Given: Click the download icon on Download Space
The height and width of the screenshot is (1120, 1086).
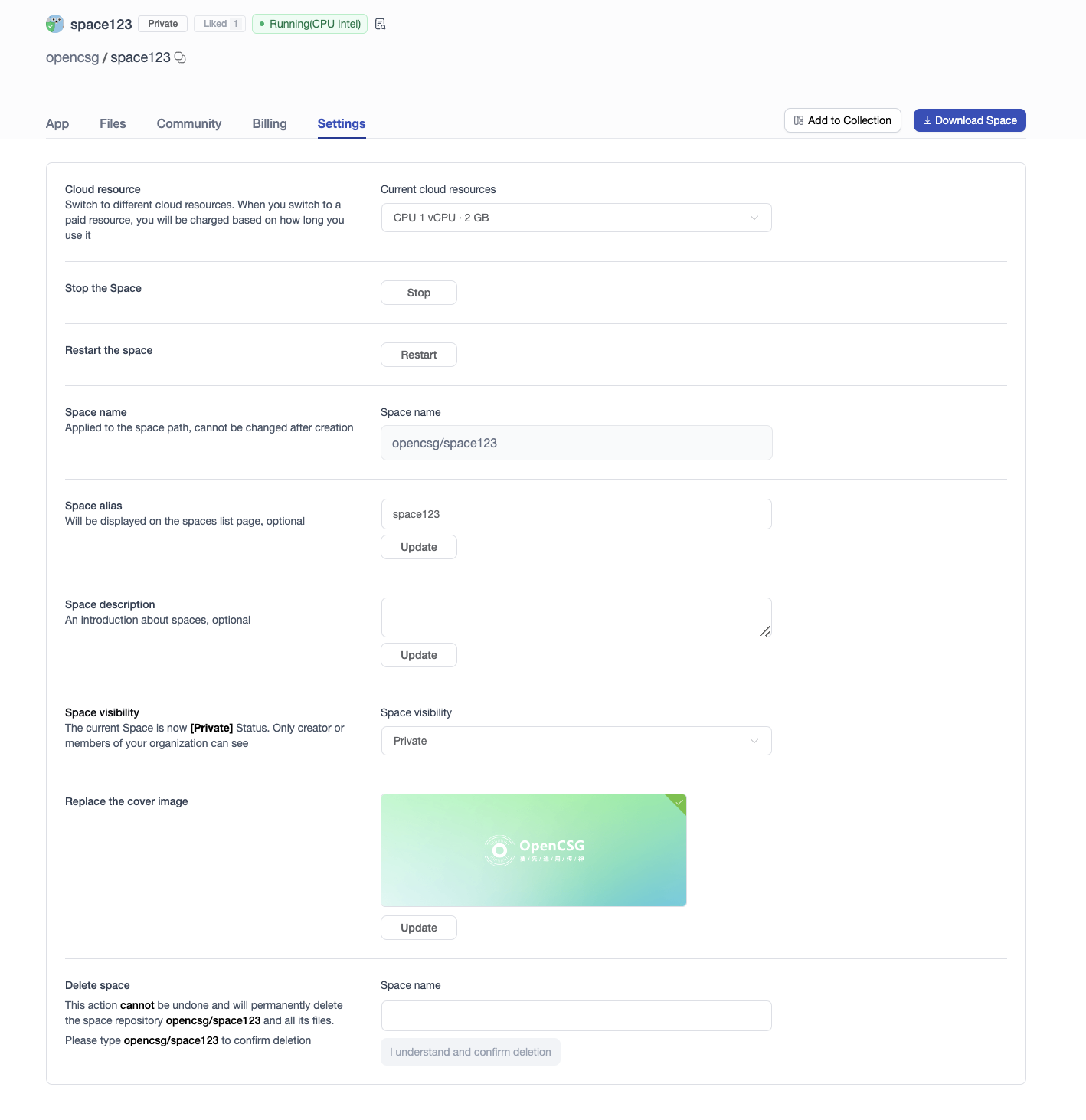Looking at the screenshot, I should coord(927,120).
